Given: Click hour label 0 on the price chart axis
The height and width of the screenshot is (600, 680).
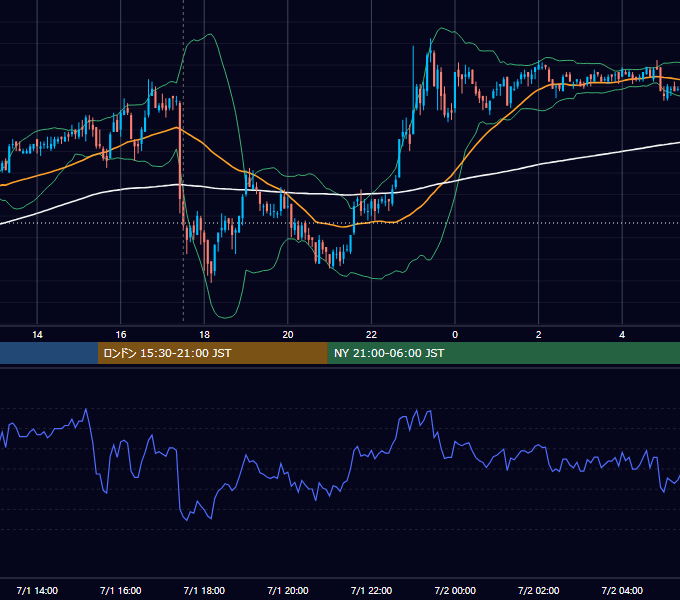Looking at the screenshot, I should tap(455, 335).
